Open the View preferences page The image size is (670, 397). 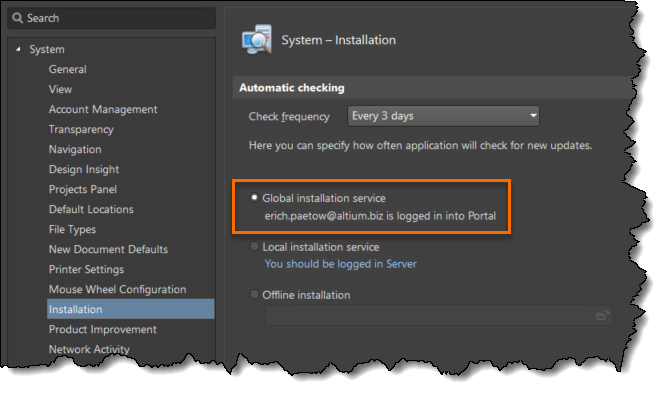(x=60, y=89)
